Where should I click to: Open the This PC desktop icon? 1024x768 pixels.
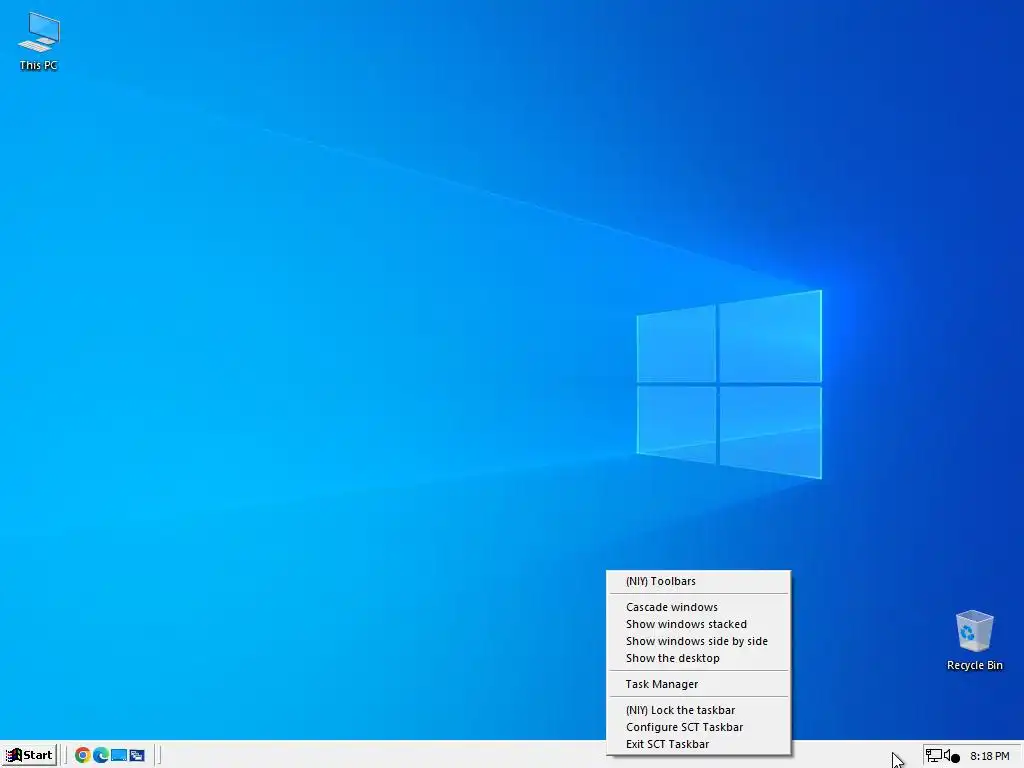[39, 41]
